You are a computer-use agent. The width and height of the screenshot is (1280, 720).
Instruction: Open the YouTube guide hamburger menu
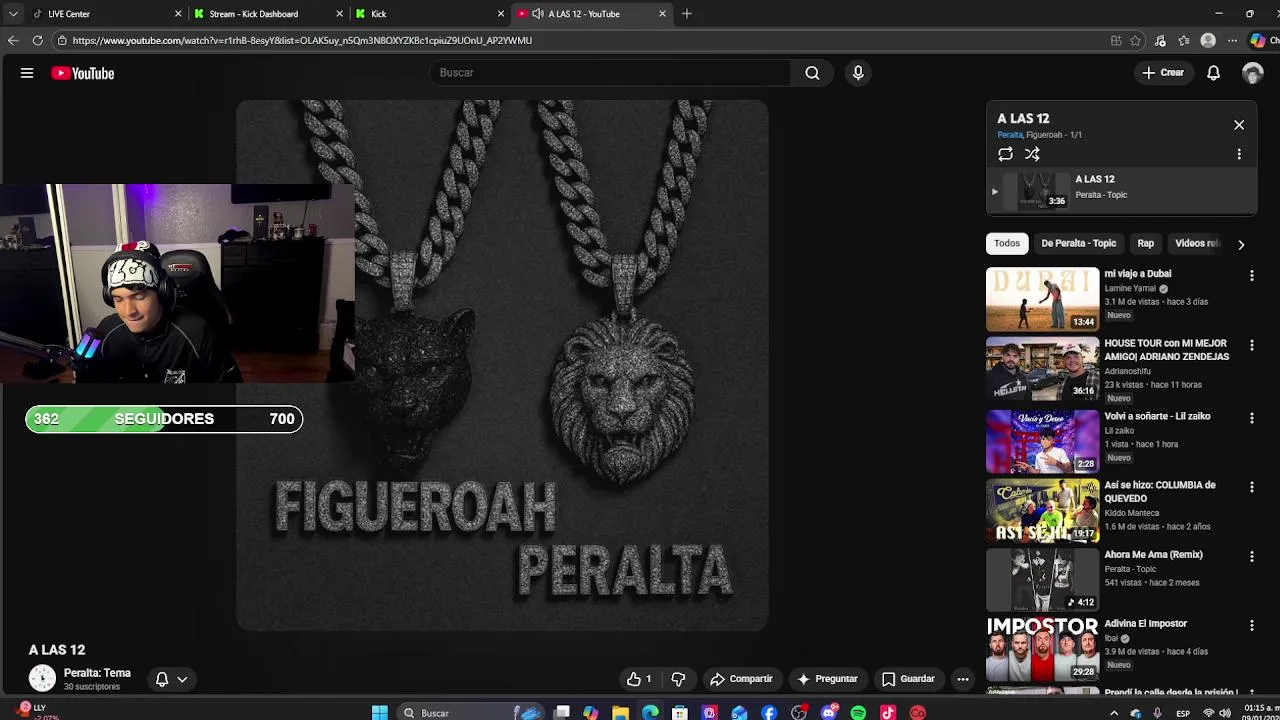click(x=27, y=73)
